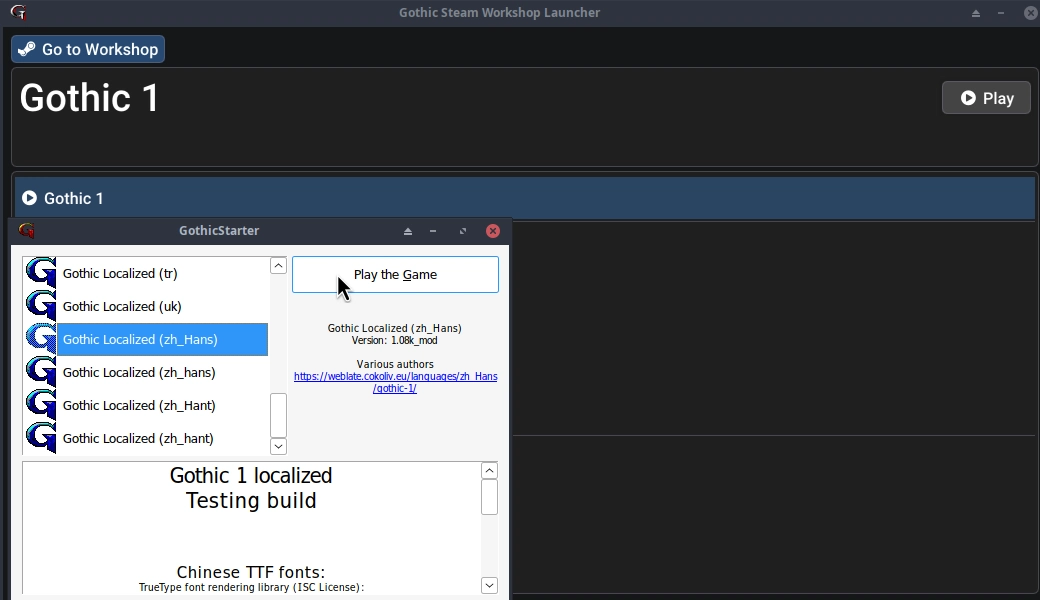Click the Gothic launcher app icon in title bar
The image size is (1040, 600).
coord(19,12)
